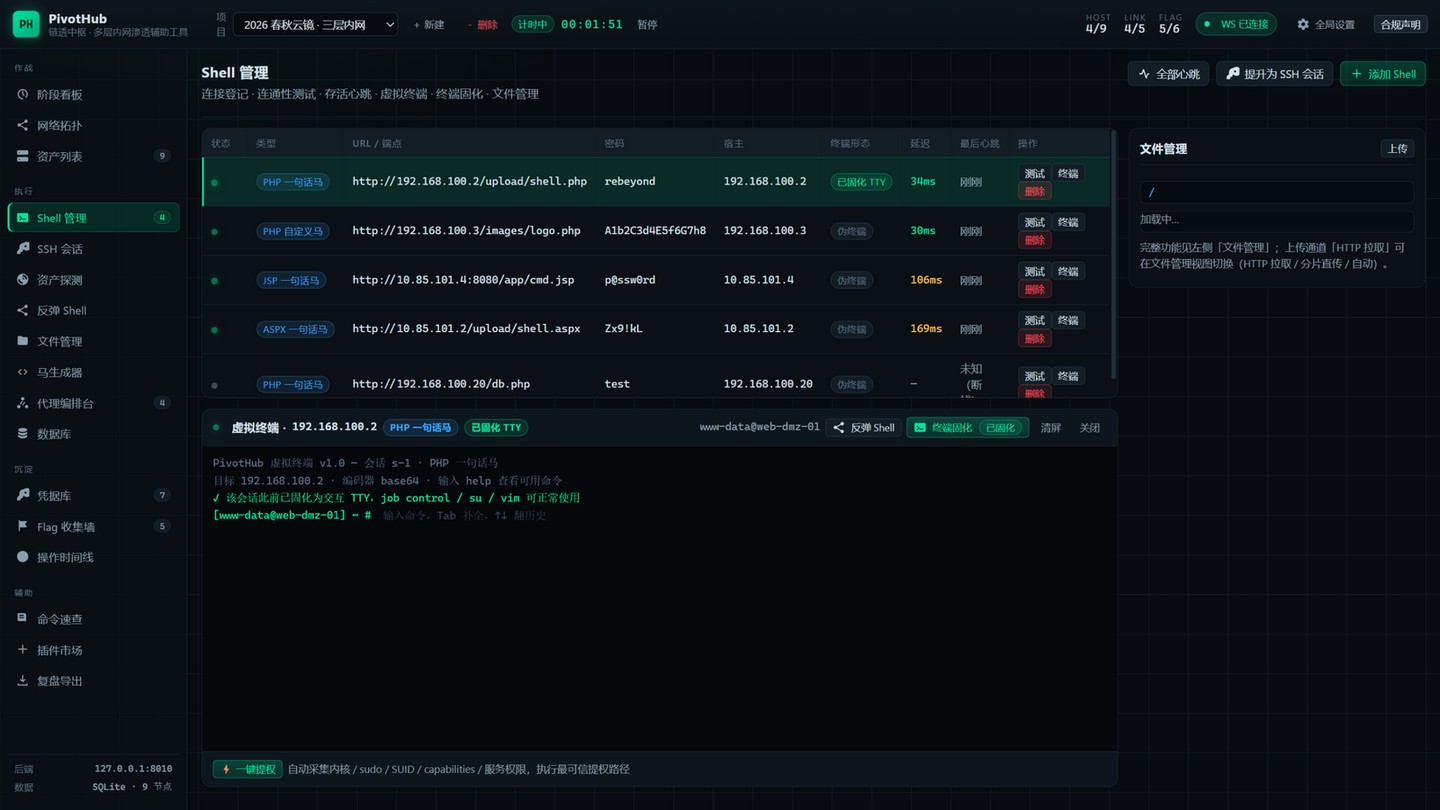Open 全局设置 gear icon
The width and height of the screenshot is (1440, 810).
click(x=1303, y=24)
